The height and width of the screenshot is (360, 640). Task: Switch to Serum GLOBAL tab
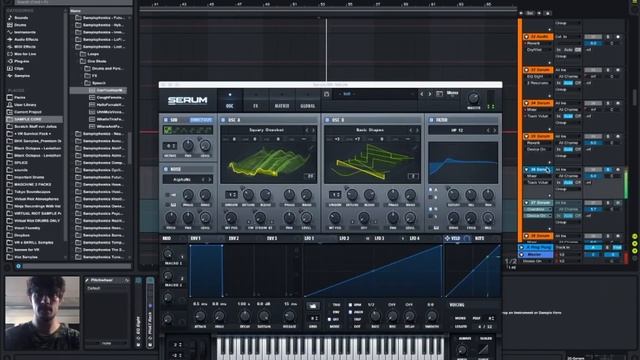click(x=308, y=100)
